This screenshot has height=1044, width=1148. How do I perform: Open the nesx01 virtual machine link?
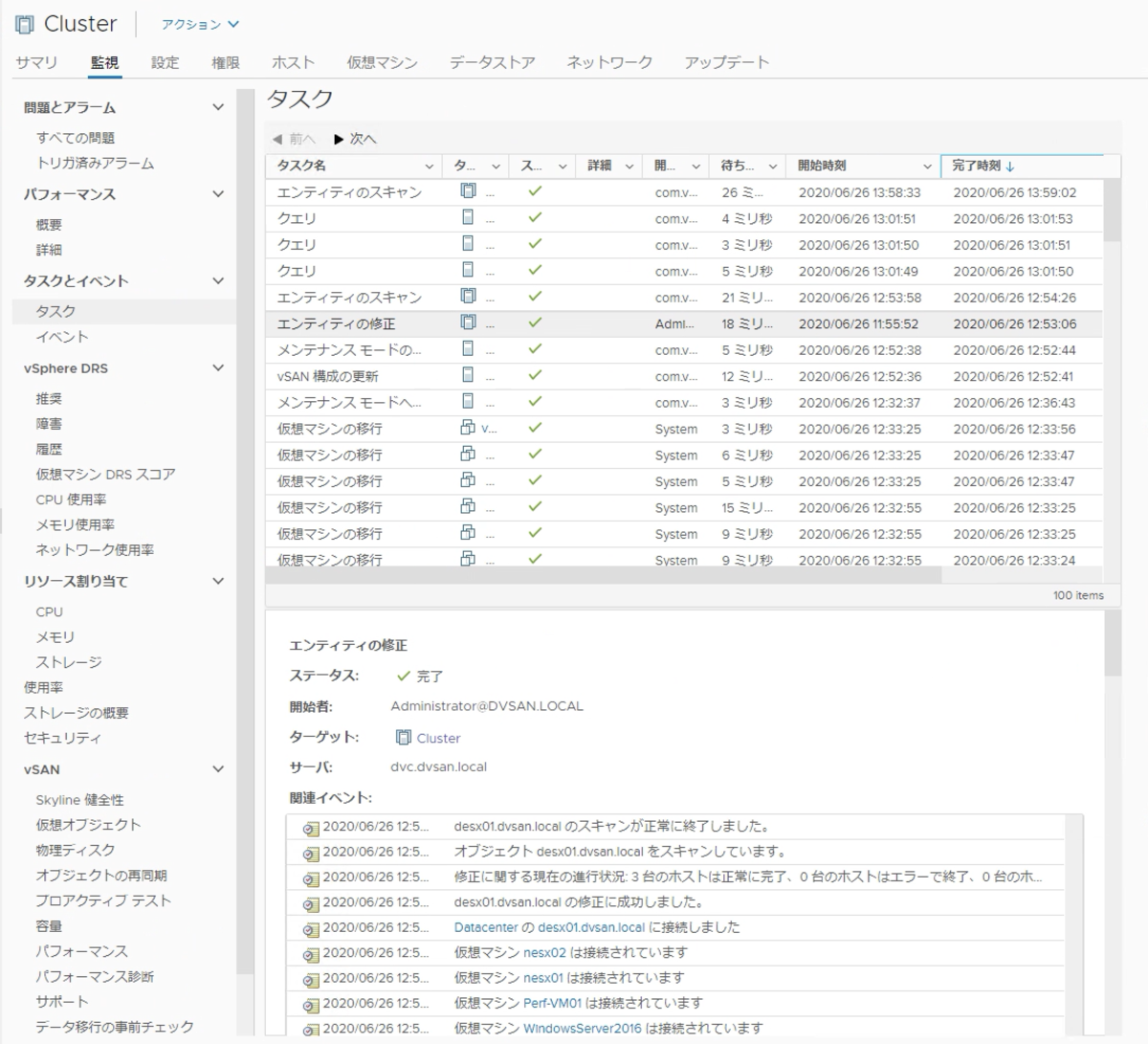coord(543,978)
